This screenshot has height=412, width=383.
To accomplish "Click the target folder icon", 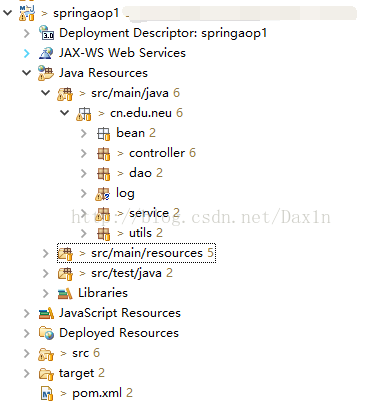I will click(x=46, y=374).
